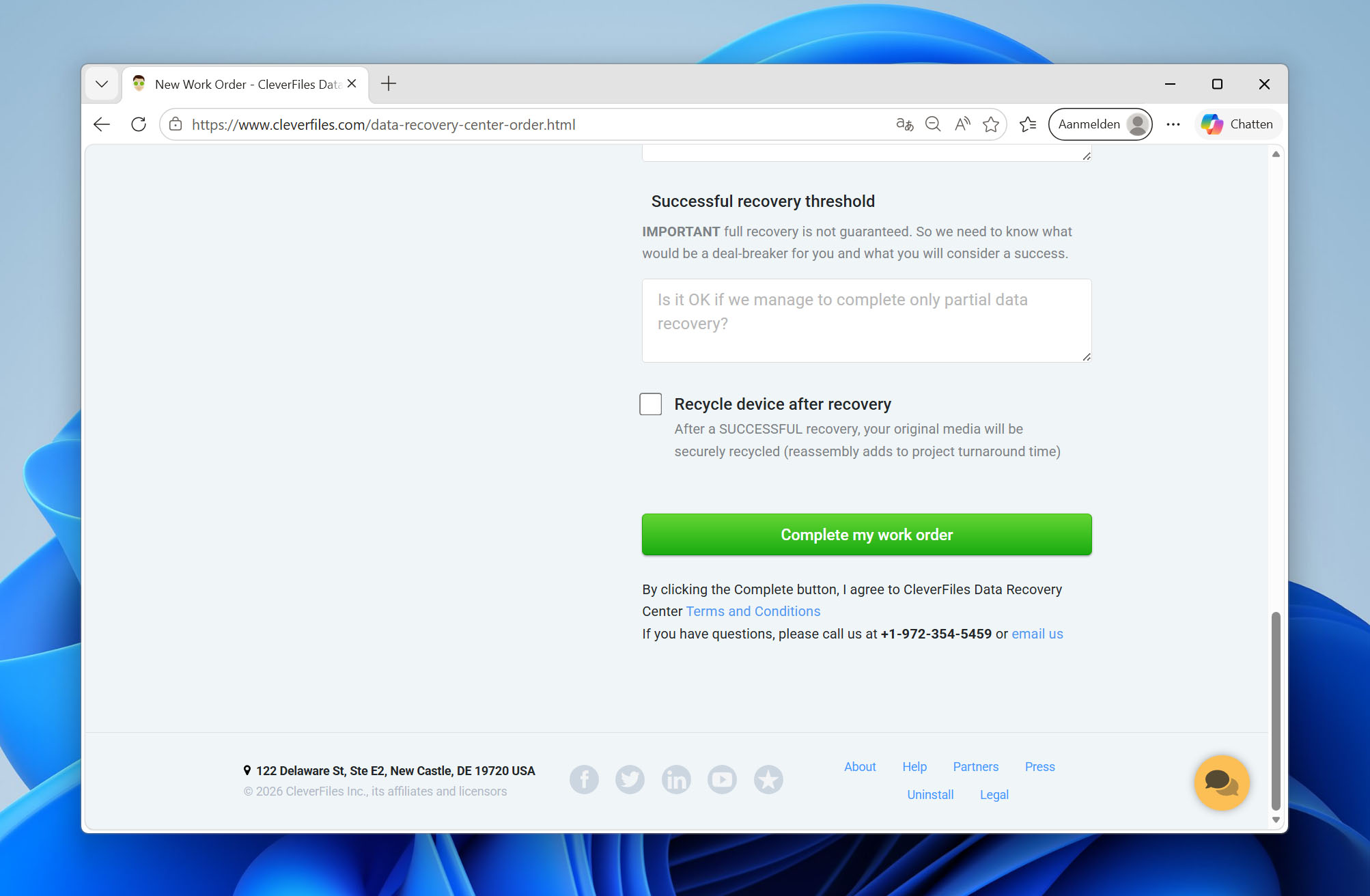Open CleverFiles Twitter icon
The height and width of the screenshot is (896, 1370).
tap(630, 780)
